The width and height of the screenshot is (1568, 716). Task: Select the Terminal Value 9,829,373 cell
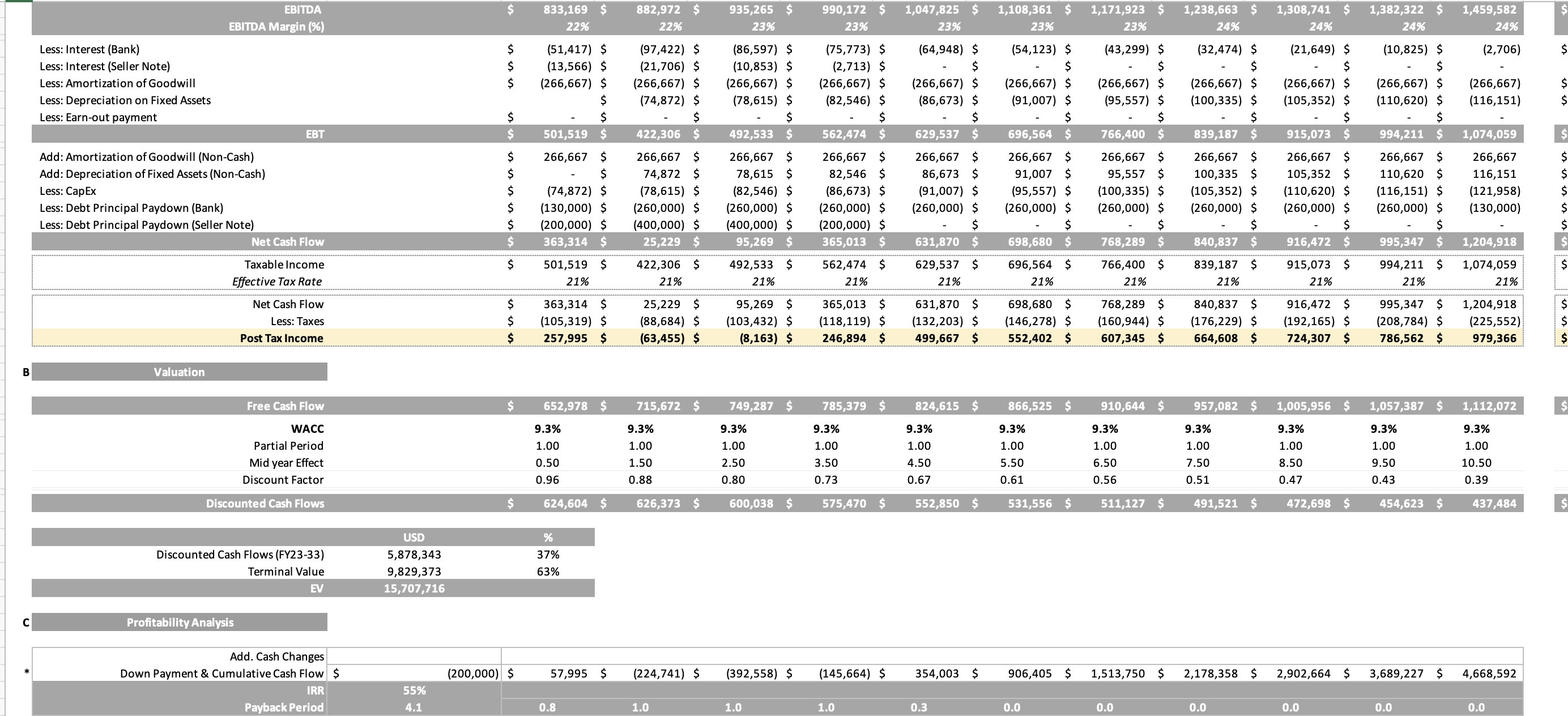[414, 571]
